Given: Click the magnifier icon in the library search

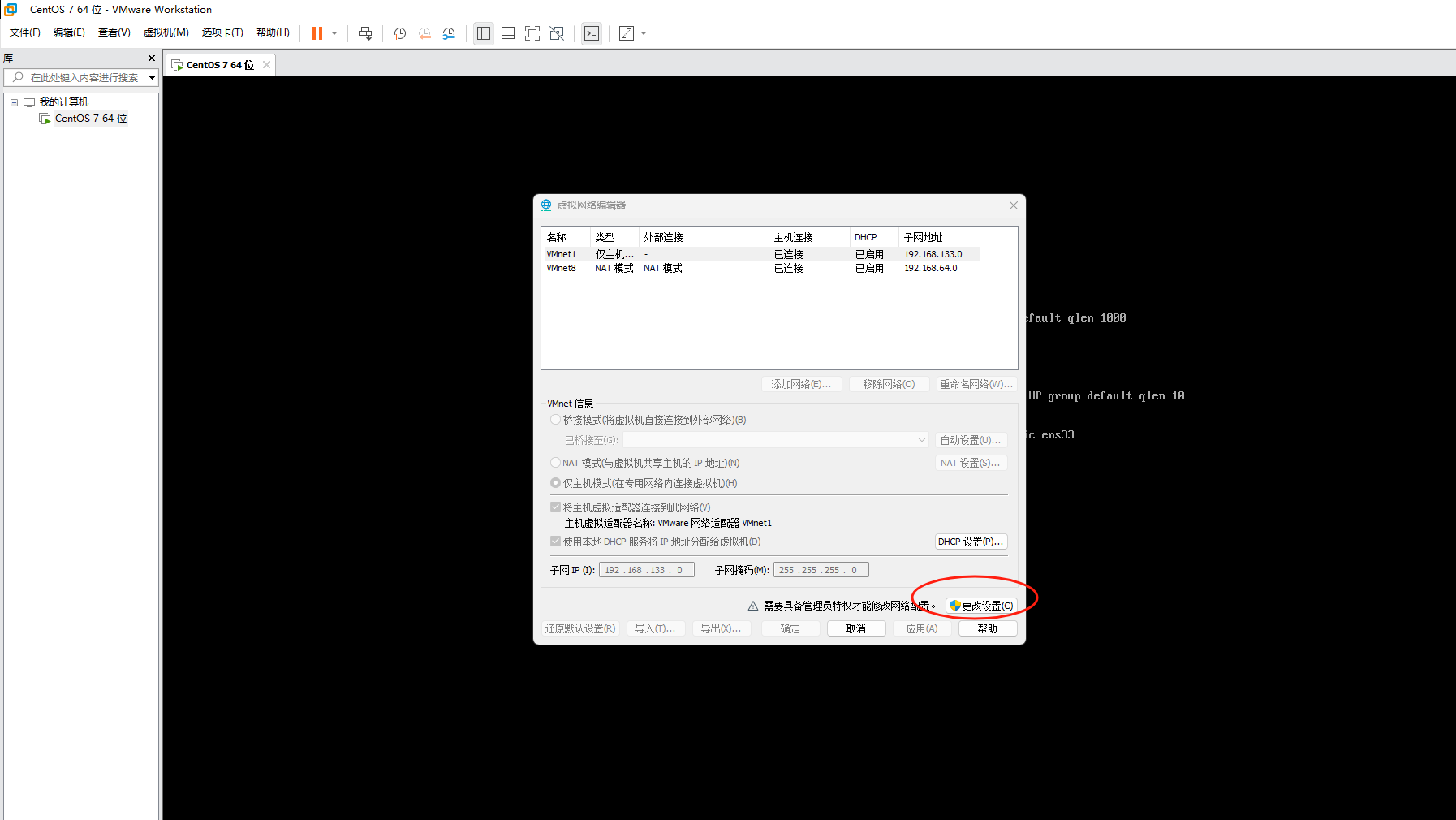Looking at the screenshot, I should tap(18, 77).
